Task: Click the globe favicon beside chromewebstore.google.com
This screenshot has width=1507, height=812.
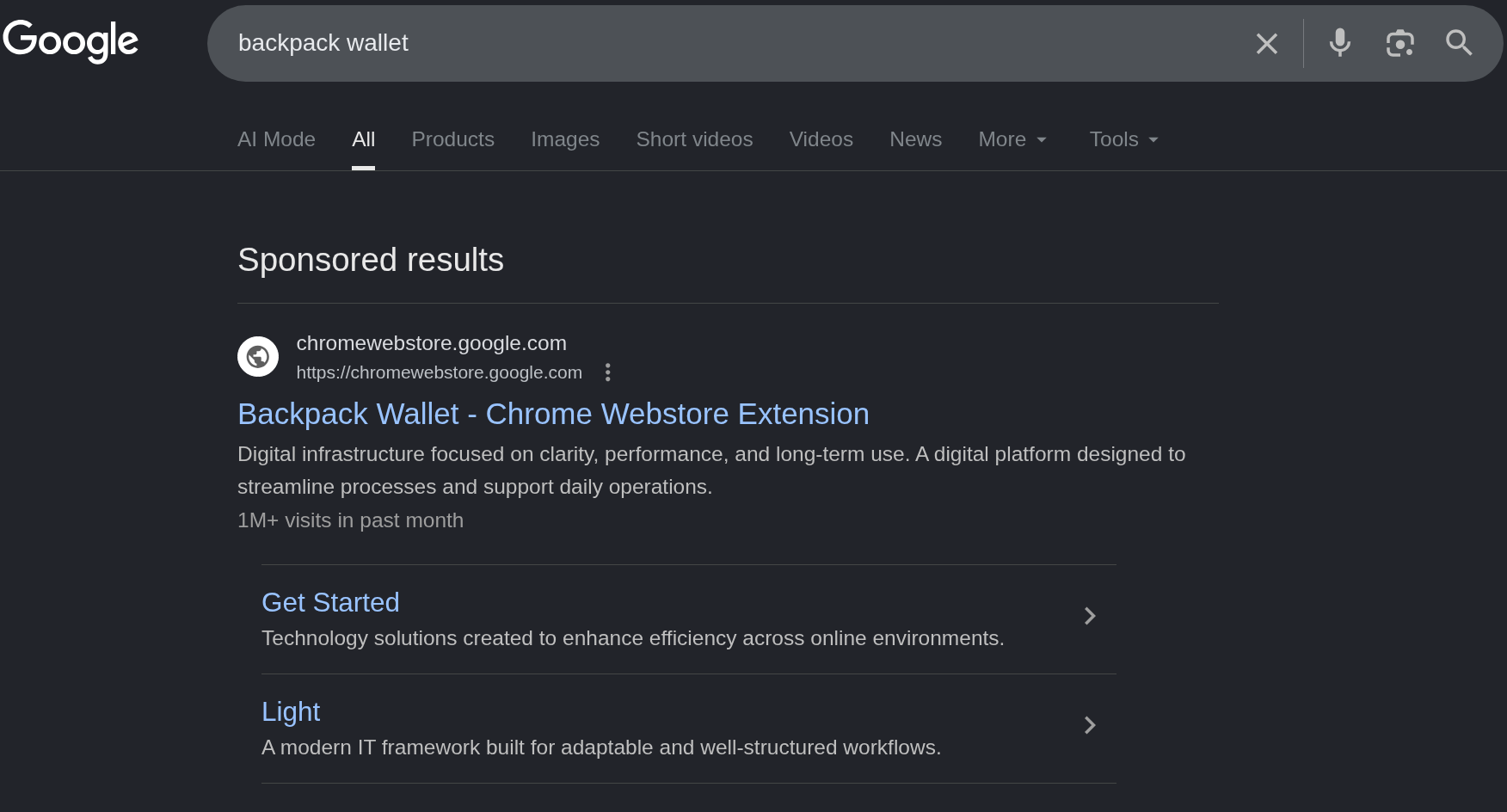Action: [x=258, y=357]
